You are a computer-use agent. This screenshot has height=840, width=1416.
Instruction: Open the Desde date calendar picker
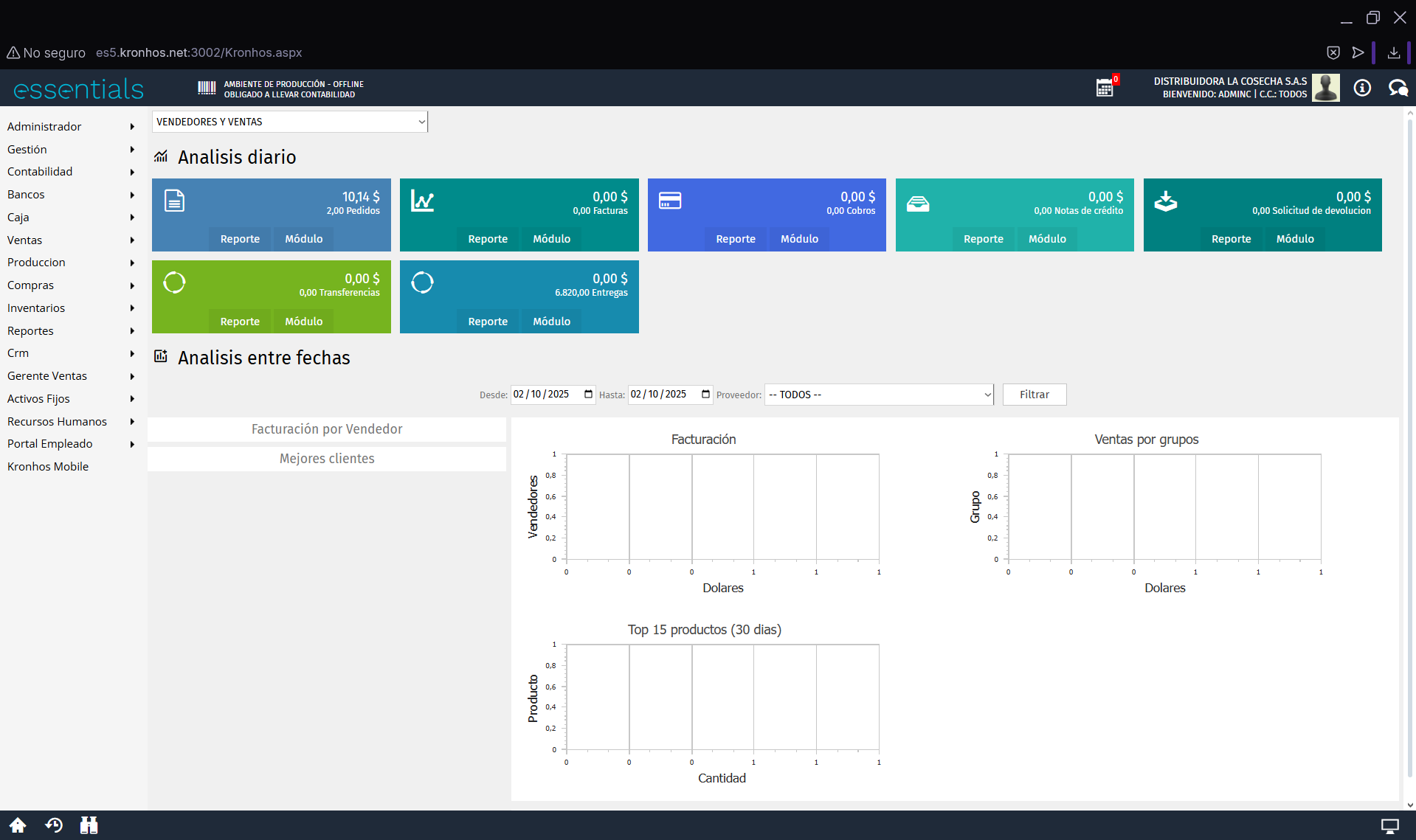pyautogui.click(x=588, y=395)
